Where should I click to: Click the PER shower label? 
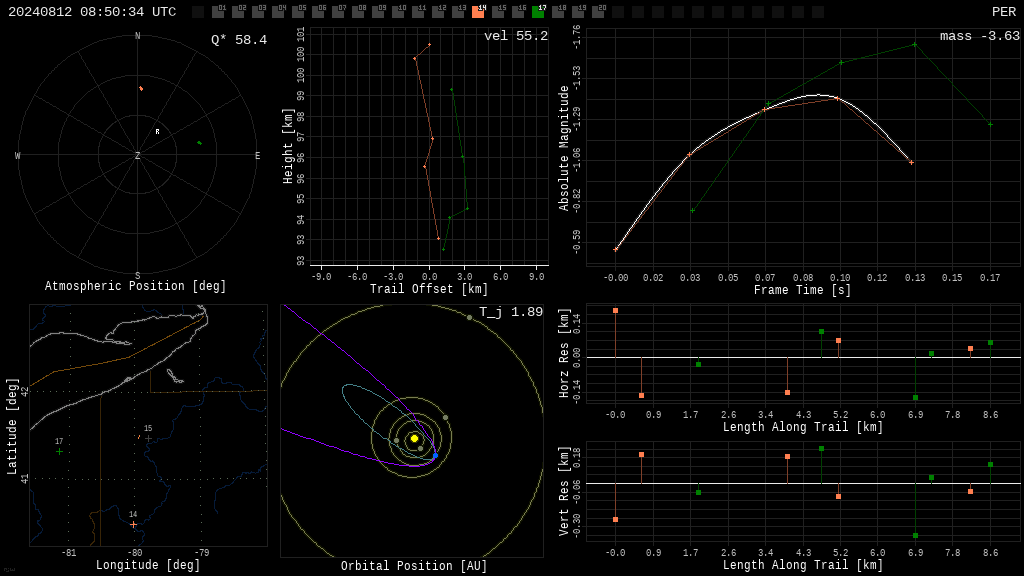pyautogui.click(x=1004, y=12)
